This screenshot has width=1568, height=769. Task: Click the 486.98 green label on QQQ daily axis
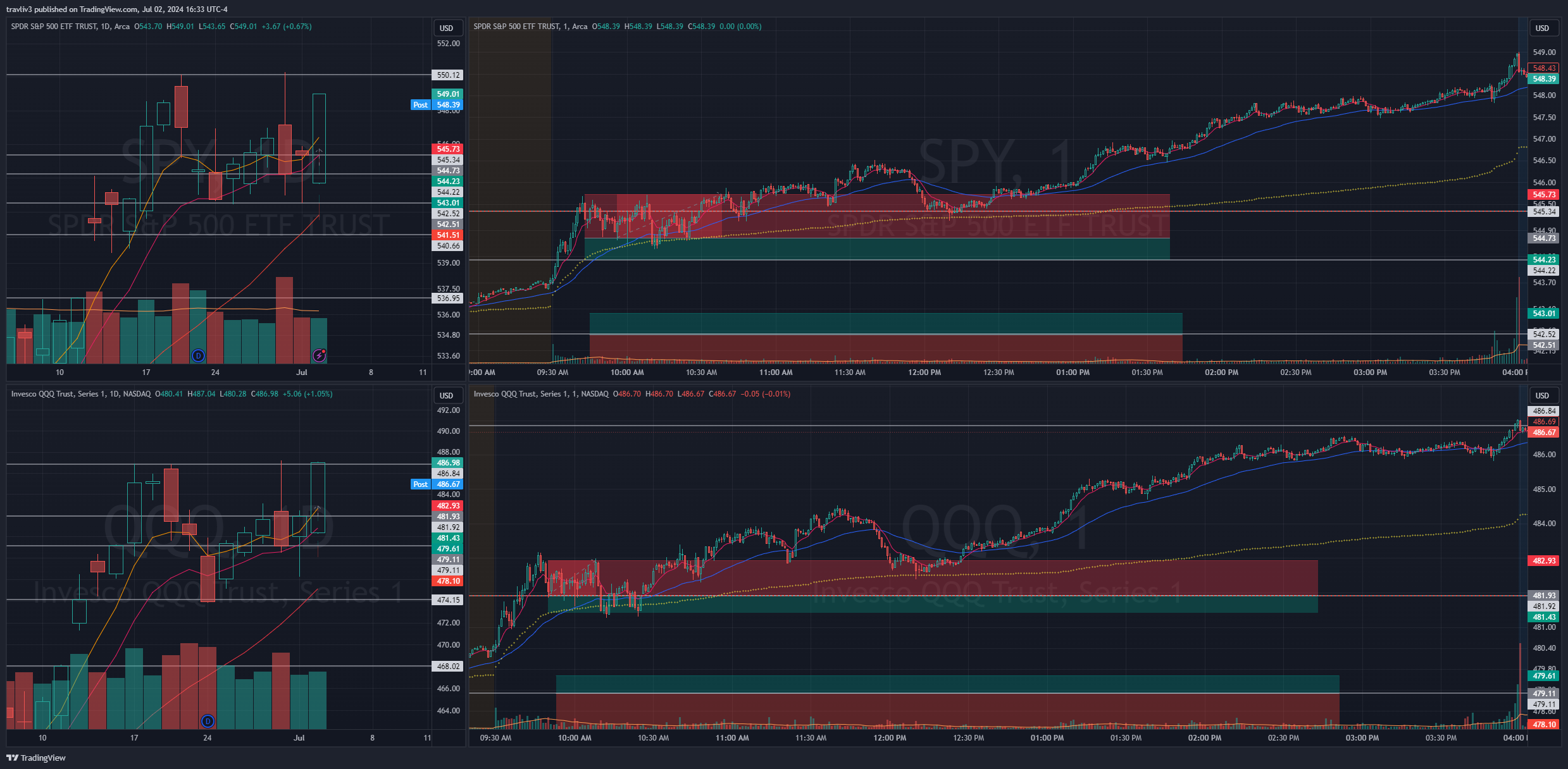point(448,463)
